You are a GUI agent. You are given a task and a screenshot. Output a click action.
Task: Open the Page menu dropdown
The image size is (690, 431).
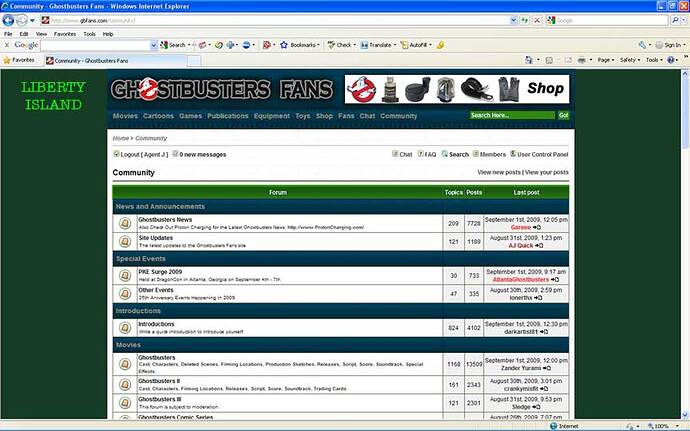click(606, 60)
